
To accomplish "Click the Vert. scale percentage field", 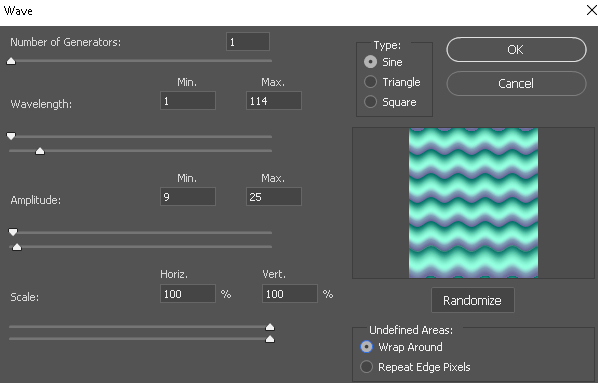I will point(290,294).
